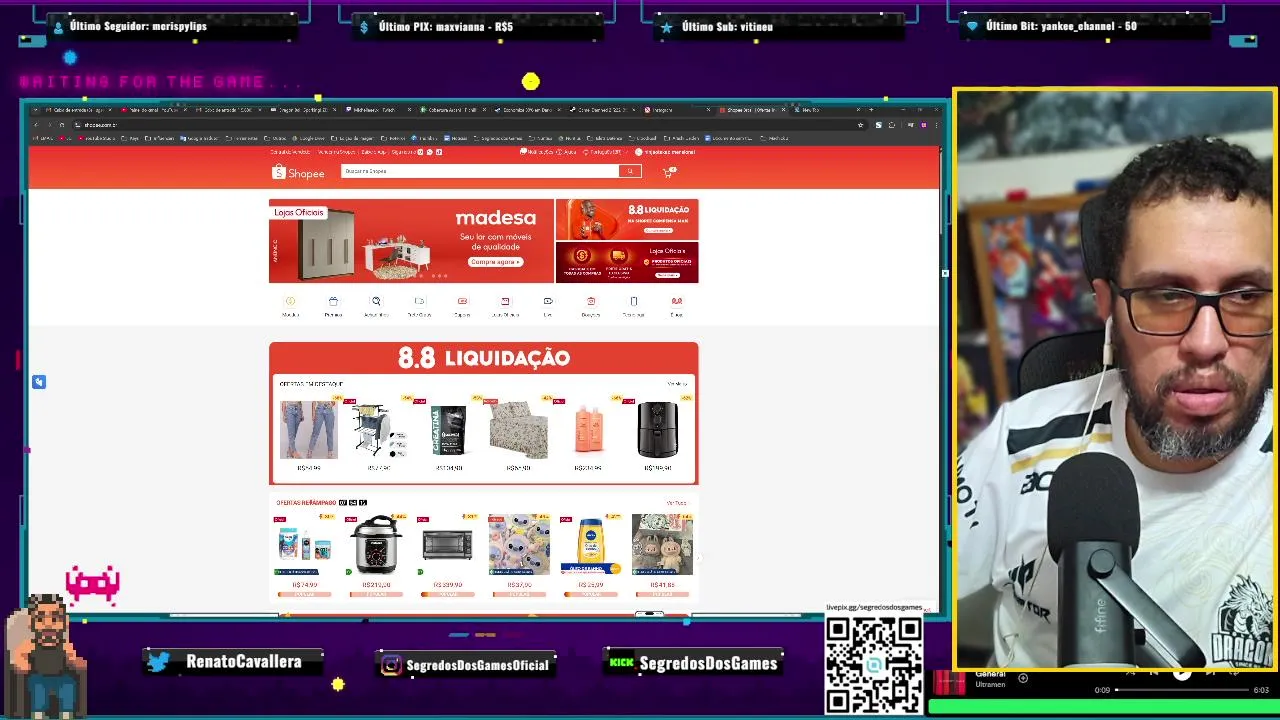
Task: Click the Shopee logo in header
Action: (x=298, y=173)
